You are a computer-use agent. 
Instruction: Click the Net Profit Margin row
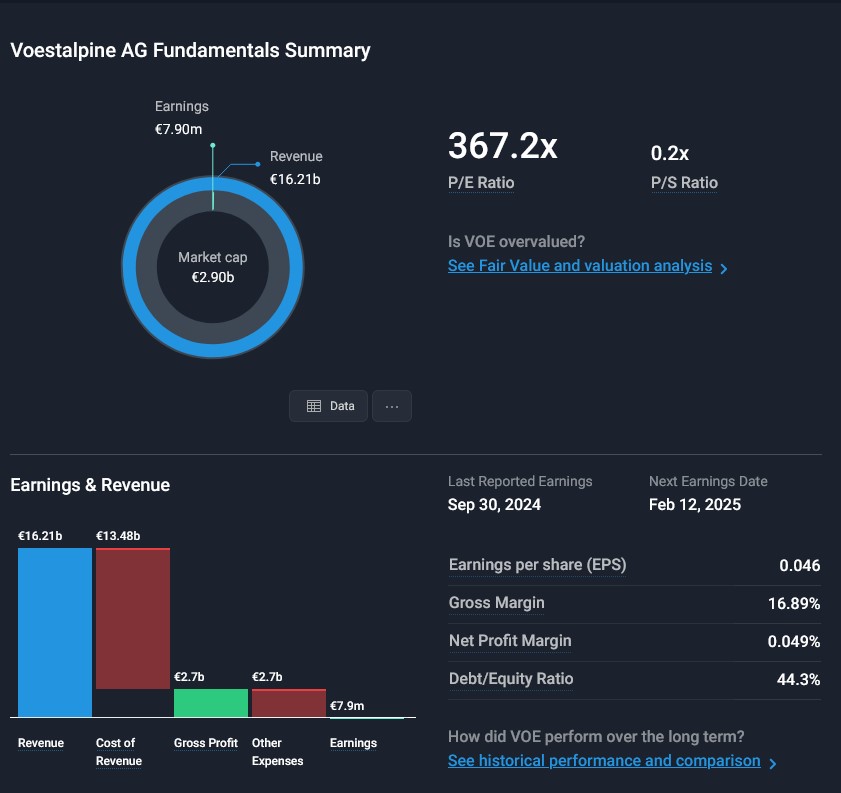click(x=634, y=641)
